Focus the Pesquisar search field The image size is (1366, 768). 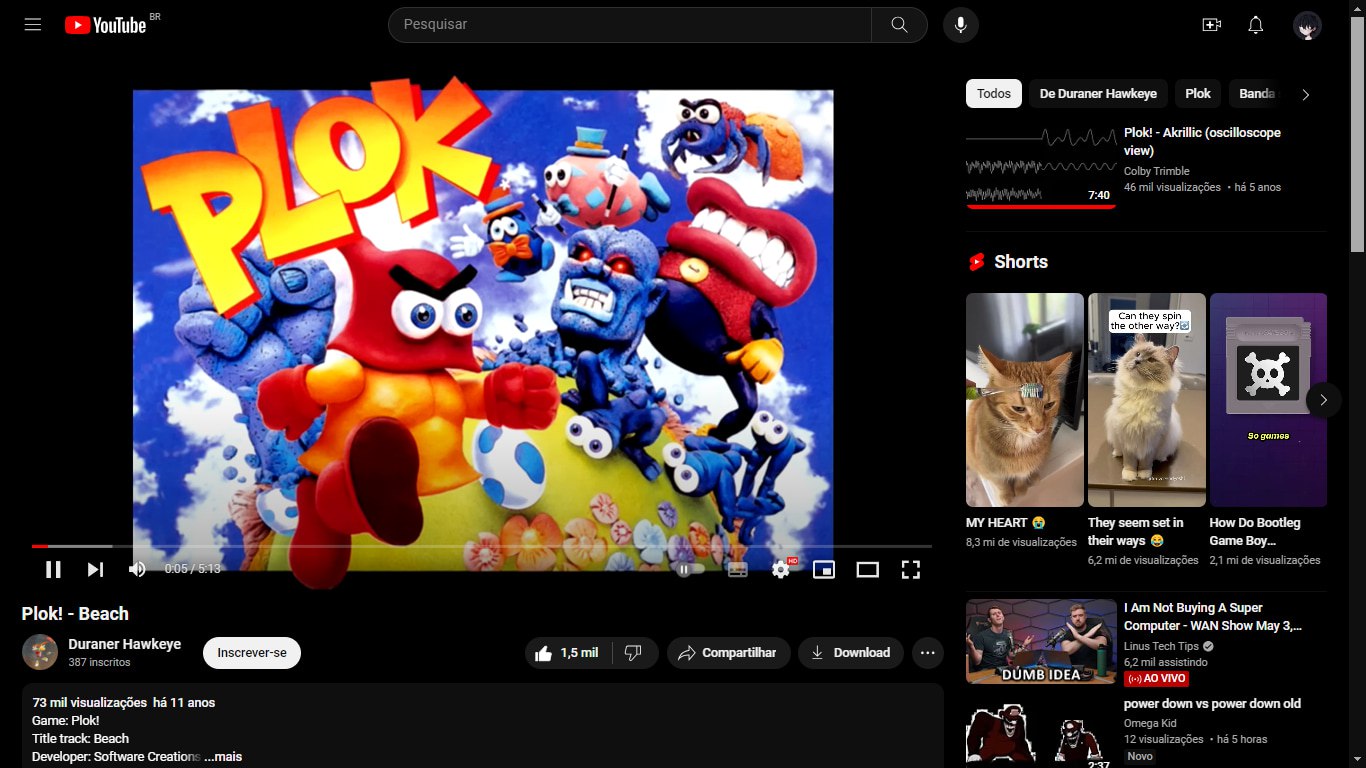[x=630, y=25]
